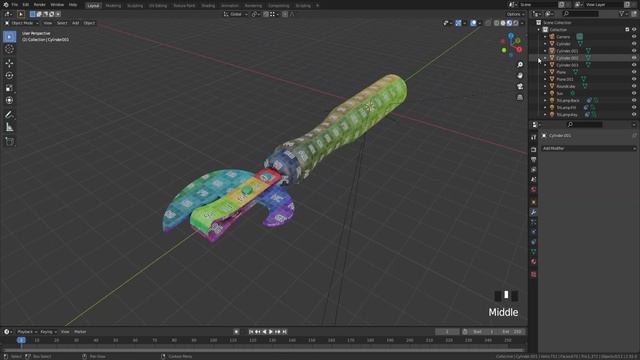Open the Render menu
Screen dimensions: 640x360
click(40, 5)
